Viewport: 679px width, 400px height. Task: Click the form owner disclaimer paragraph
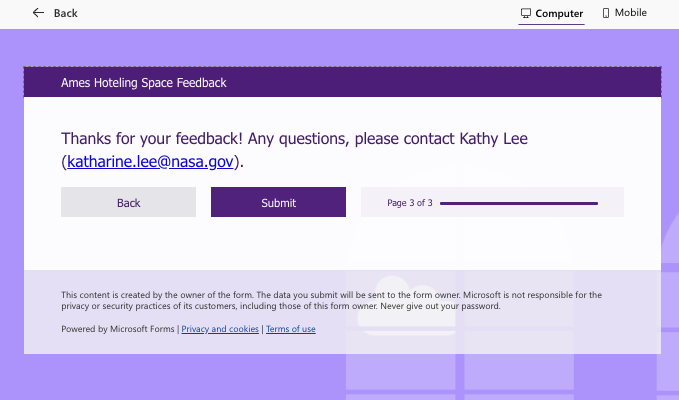pos(330,300)
